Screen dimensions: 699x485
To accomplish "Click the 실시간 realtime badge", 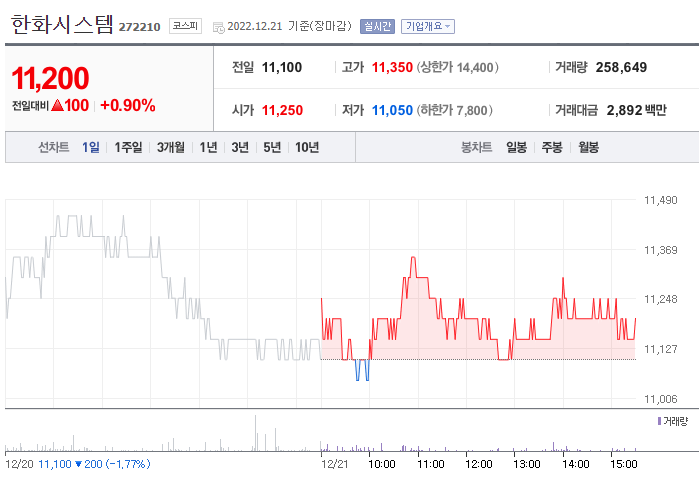I will point(377,26).
